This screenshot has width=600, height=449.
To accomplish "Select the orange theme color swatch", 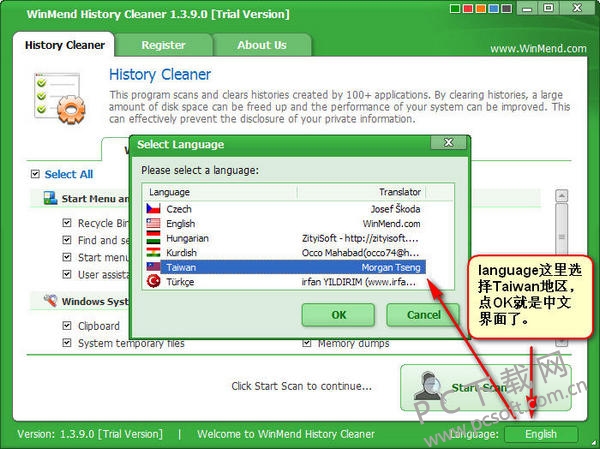I will pyautogui.click(x=481, y=8).
